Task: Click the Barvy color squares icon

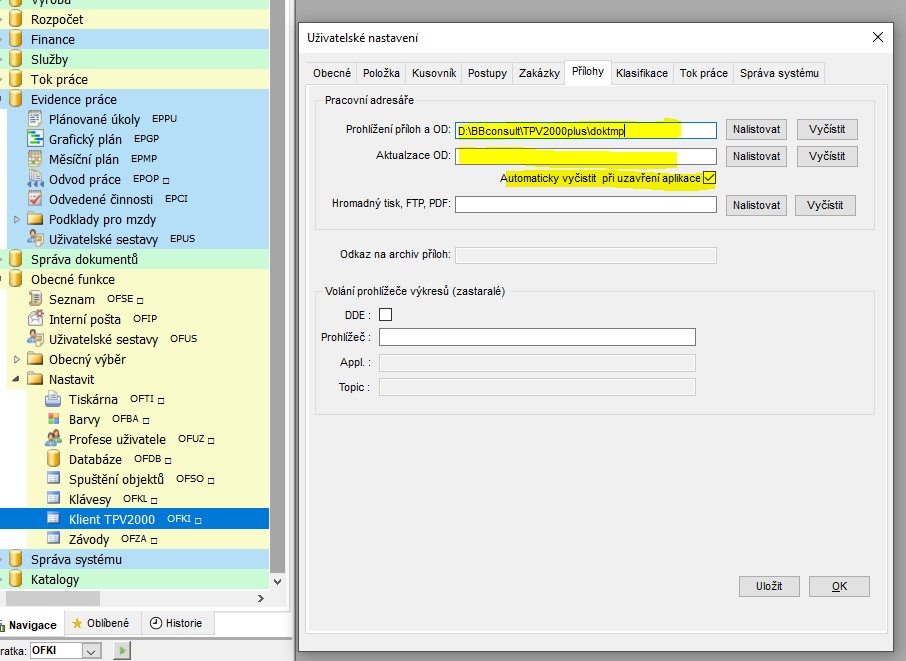Action: pyautogui.click(x=53, y=419)
